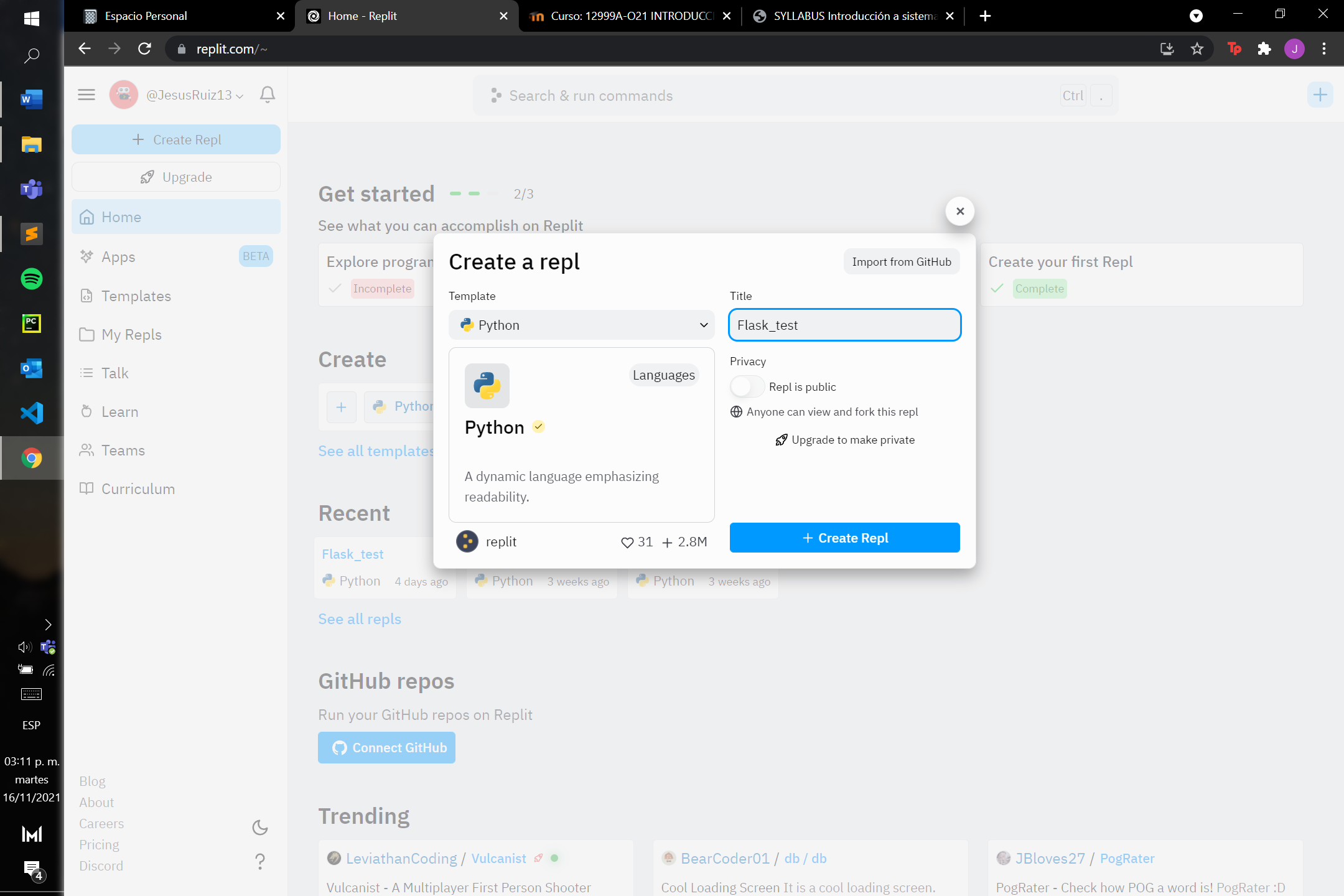Open a new browser tab

coord(985,16)
